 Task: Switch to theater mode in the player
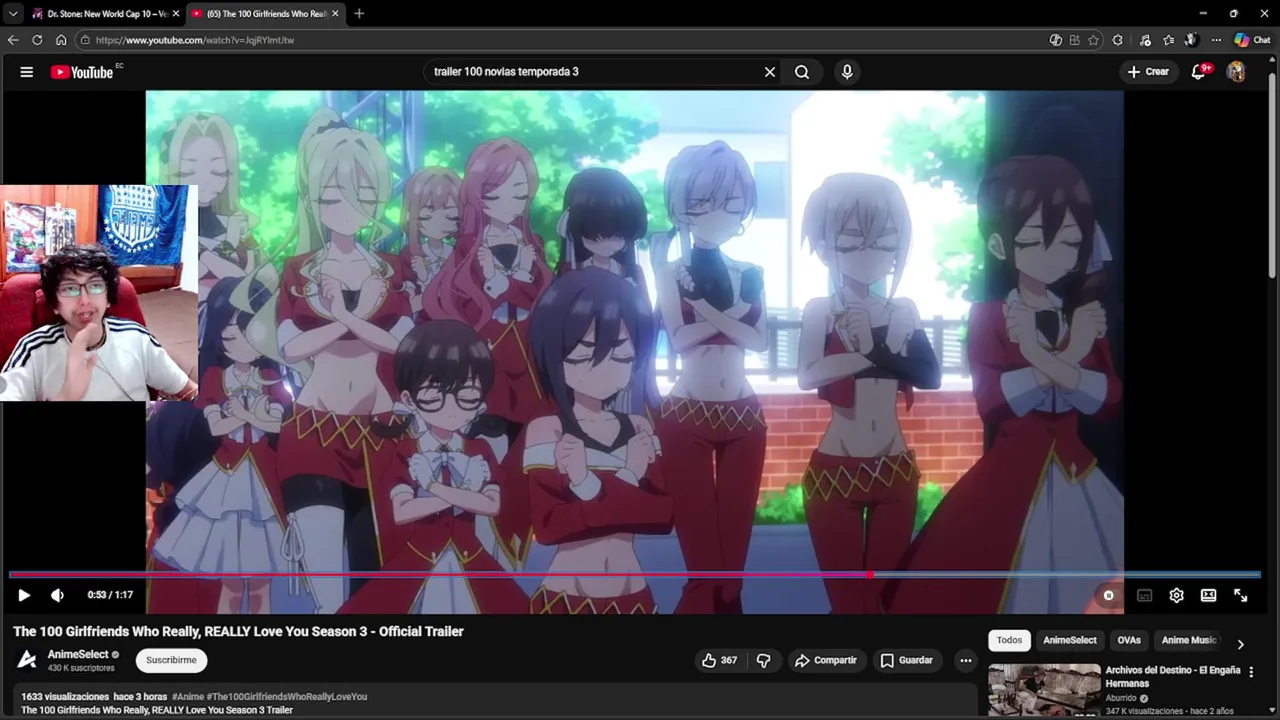pos(1208,595)
